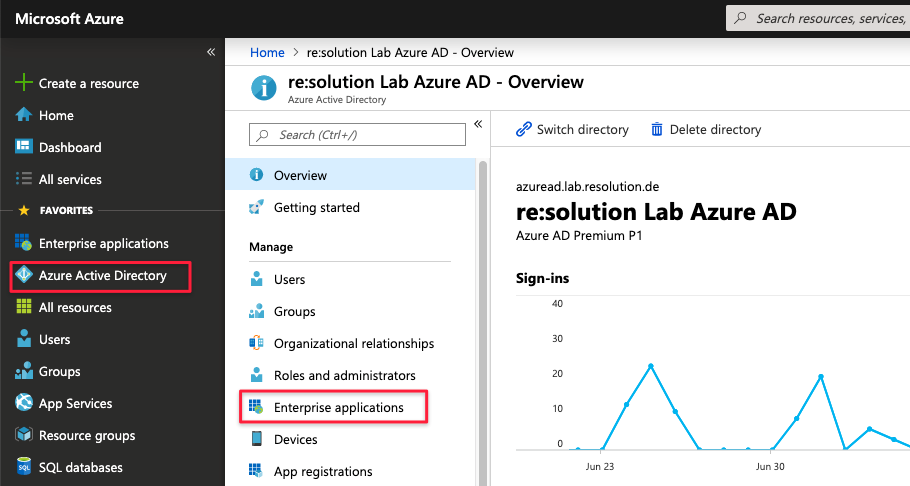Click the Overview info icon in Manage menu

(256, 175)
